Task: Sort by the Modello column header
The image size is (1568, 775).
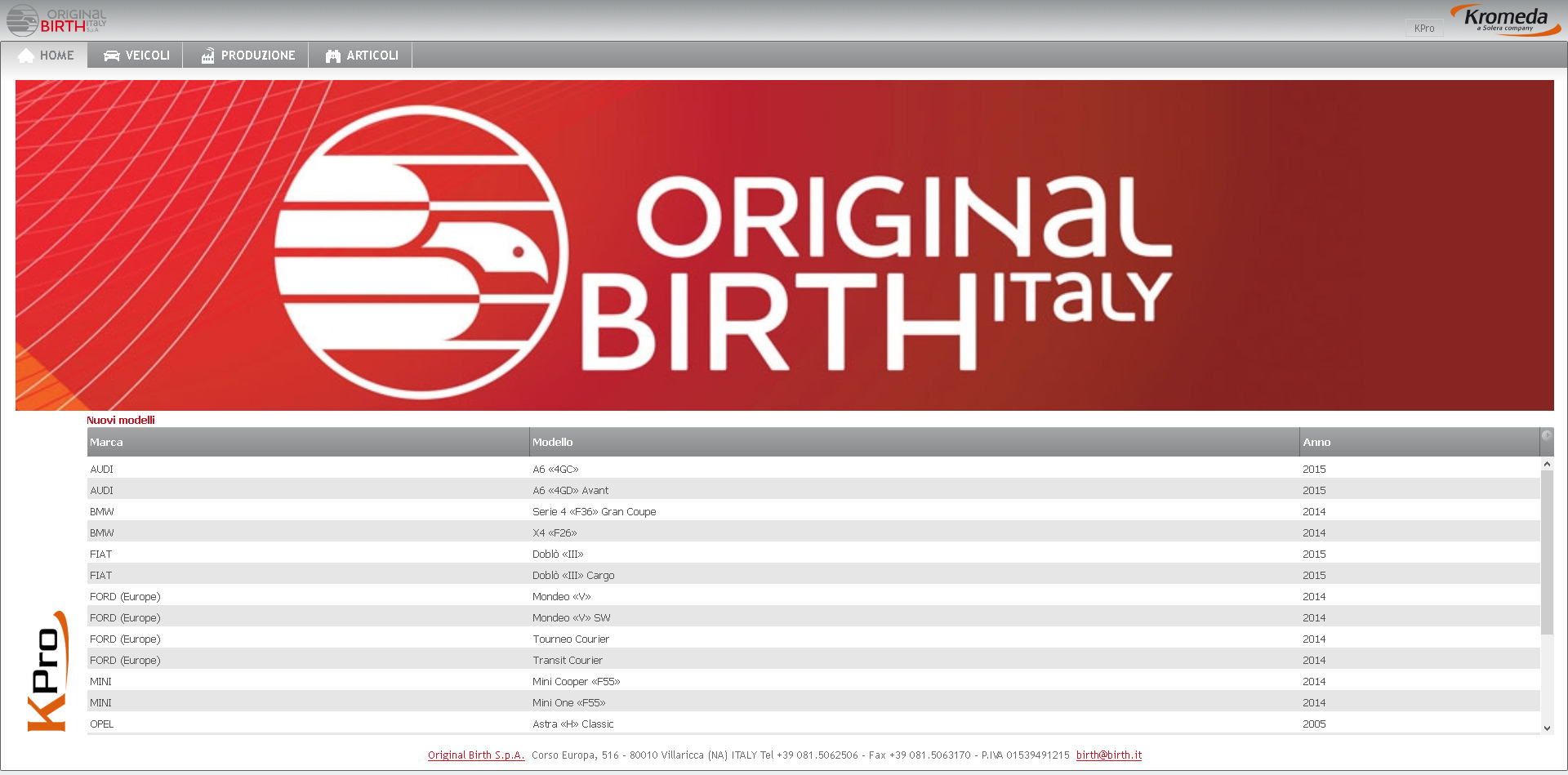Action: tap(914, 442)
